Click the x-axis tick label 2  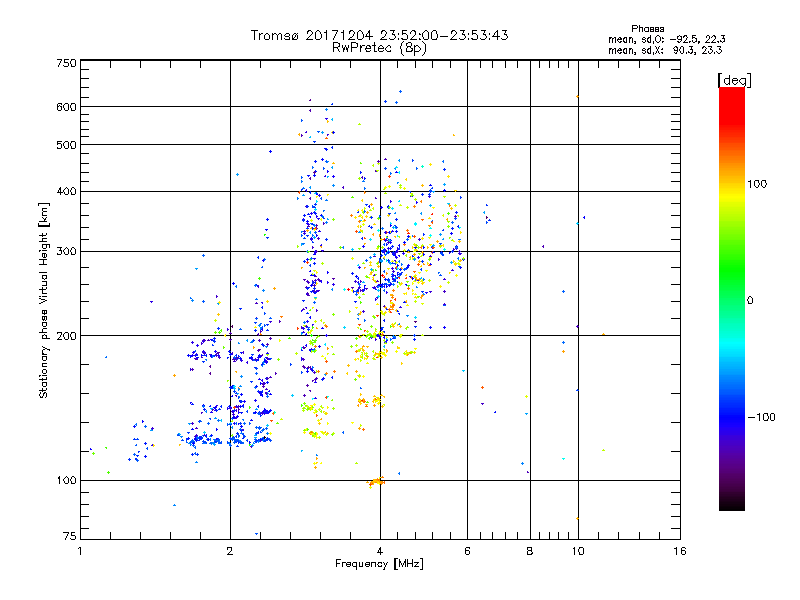pyautogui.click(x=230, y=551)
